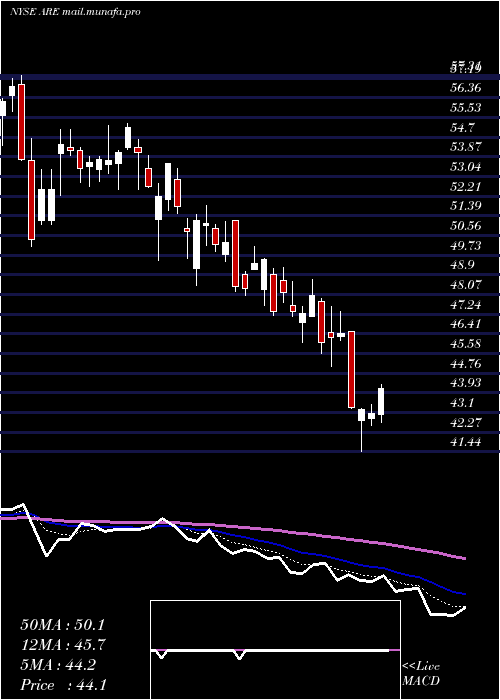Click the 45.58 price axis label
The width and height of the screenshot is (500, 700).
pyautogui.click(x=466, y=343)
